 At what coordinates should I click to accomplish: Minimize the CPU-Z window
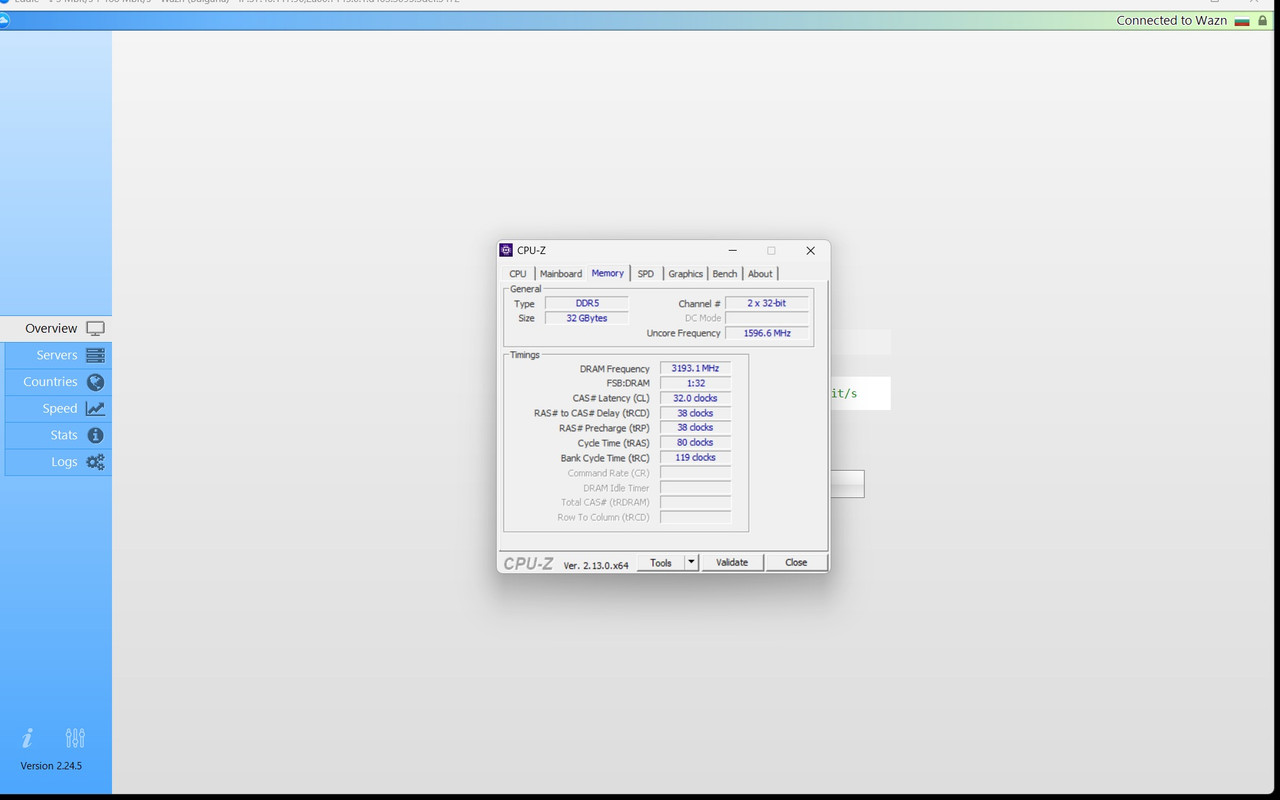(733, 251)
